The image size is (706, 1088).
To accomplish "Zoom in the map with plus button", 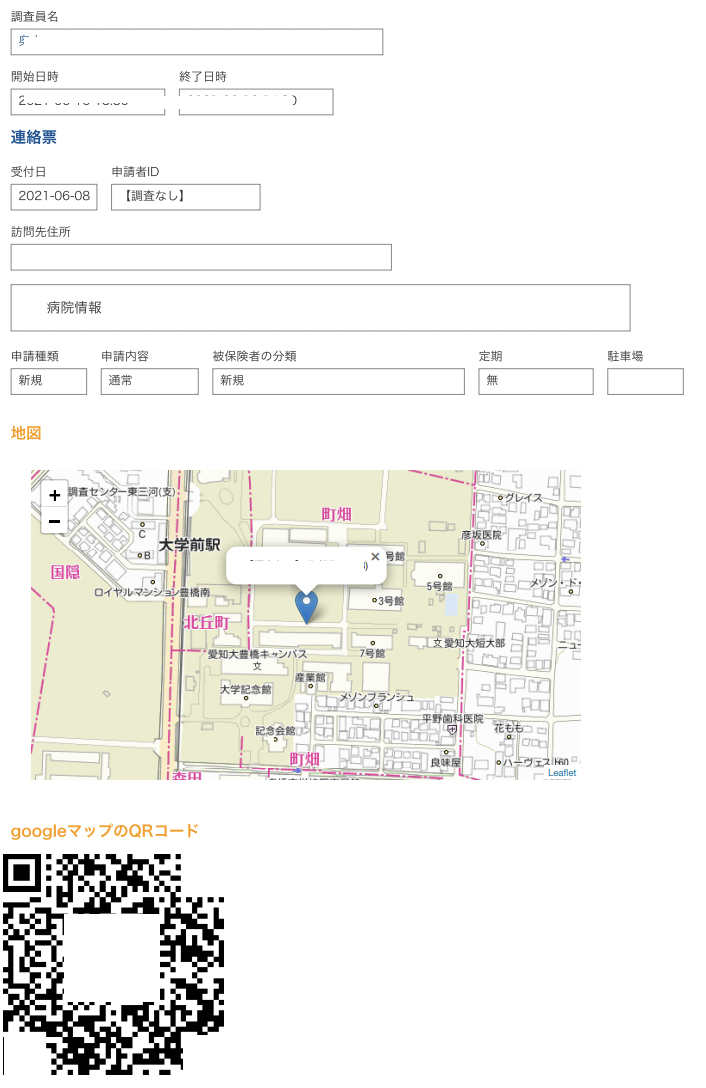I will tap(54, 495).
